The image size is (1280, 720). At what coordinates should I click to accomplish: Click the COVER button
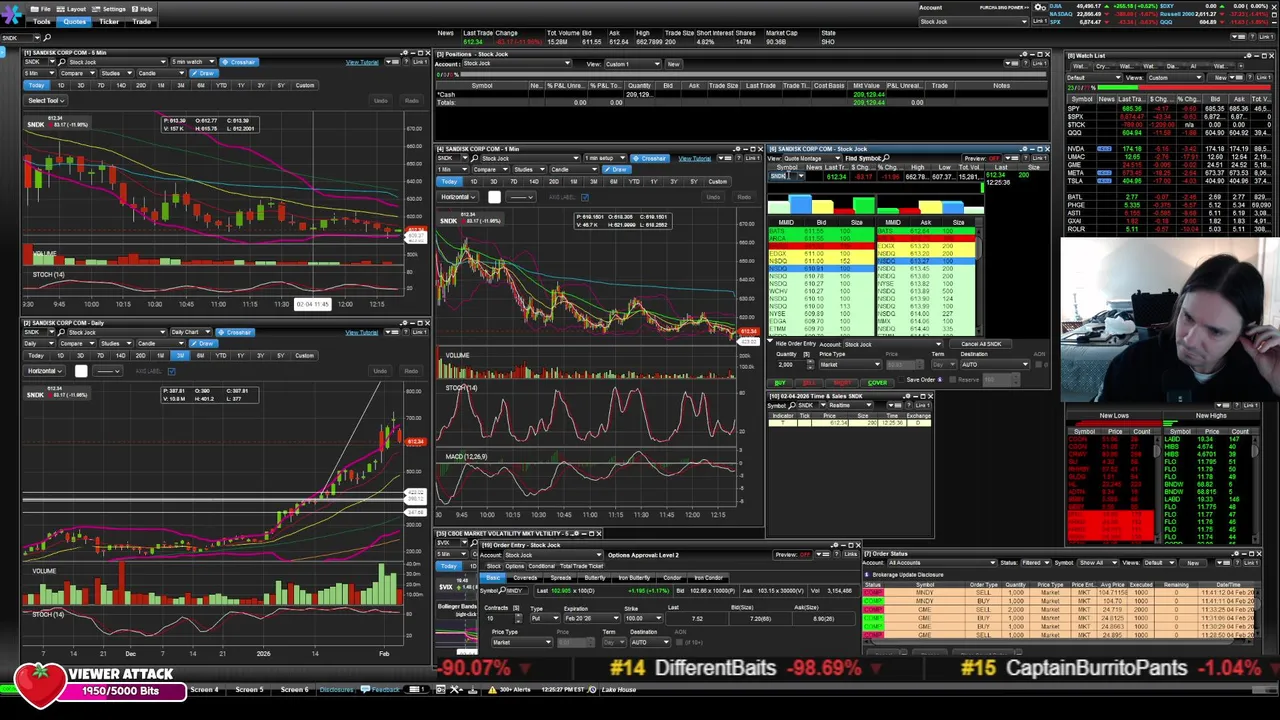click(878, 383)
